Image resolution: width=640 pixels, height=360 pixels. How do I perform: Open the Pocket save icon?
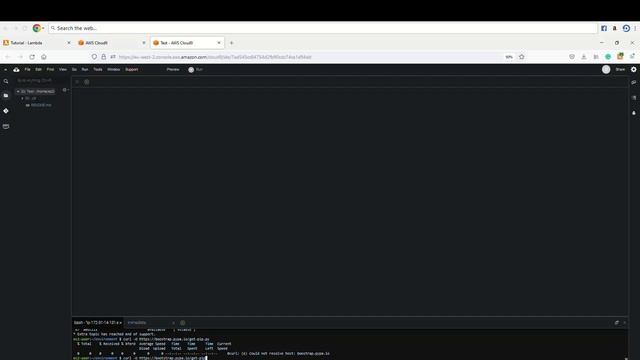pos(572,57)
